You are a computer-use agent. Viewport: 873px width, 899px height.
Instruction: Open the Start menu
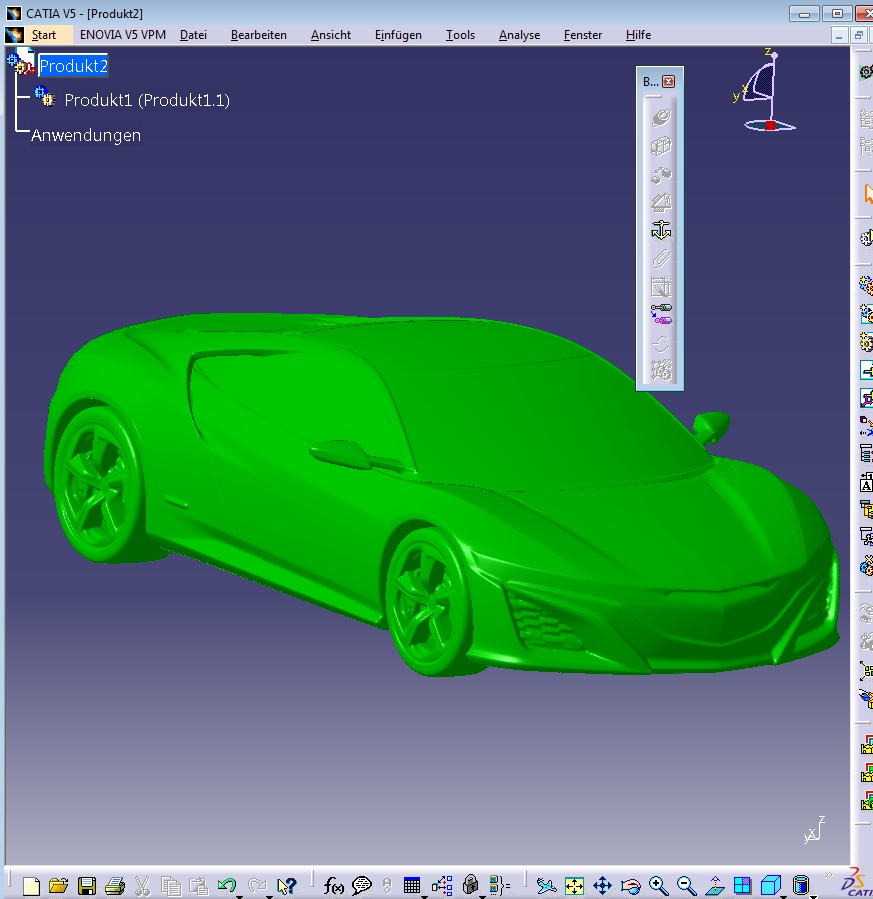pyautogui.click(x=44, y=35)
